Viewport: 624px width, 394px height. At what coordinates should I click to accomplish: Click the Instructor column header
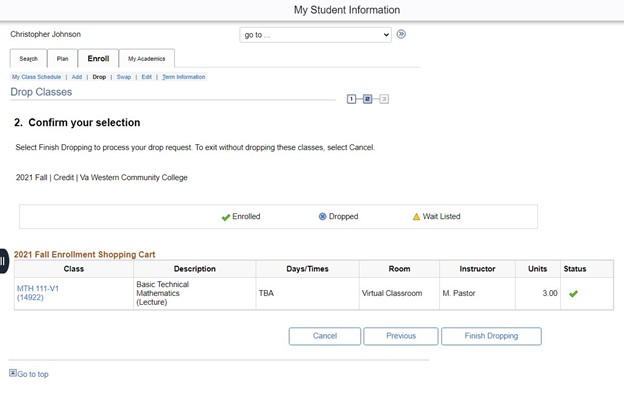(x=477, y=269)
